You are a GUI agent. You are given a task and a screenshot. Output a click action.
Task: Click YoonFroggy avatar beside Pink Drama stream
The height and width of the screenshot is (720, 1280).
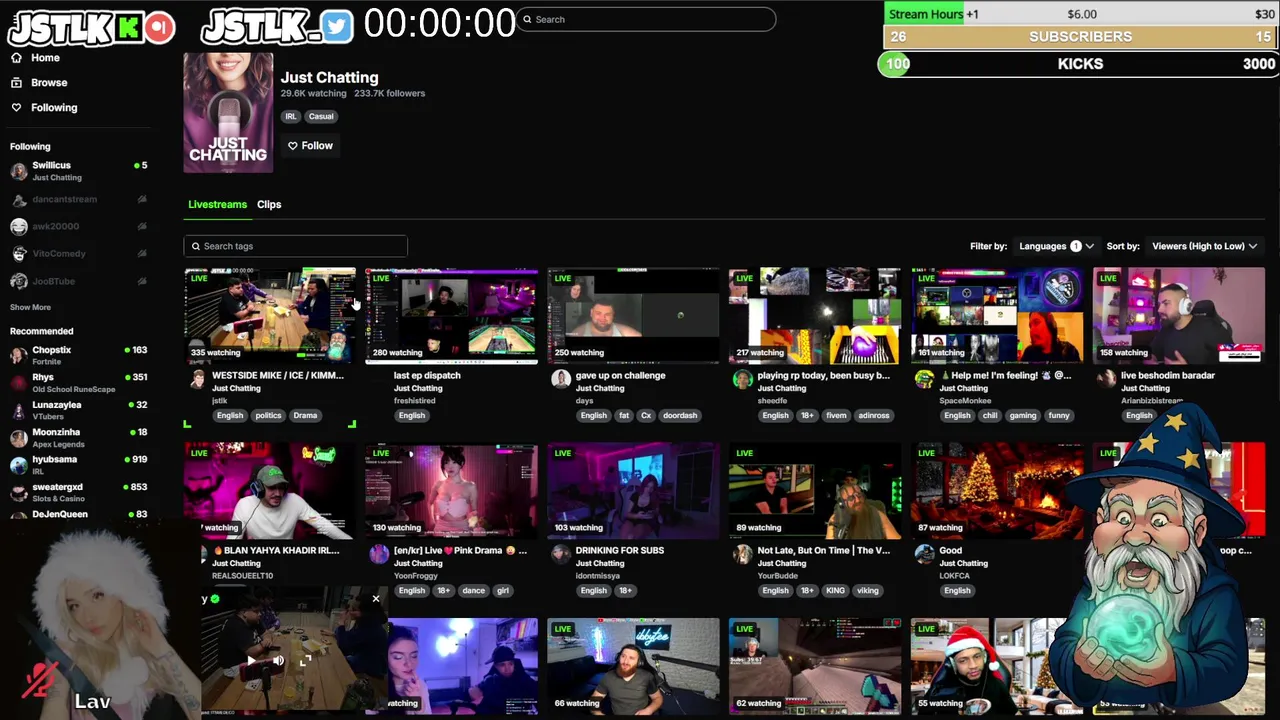379,554
